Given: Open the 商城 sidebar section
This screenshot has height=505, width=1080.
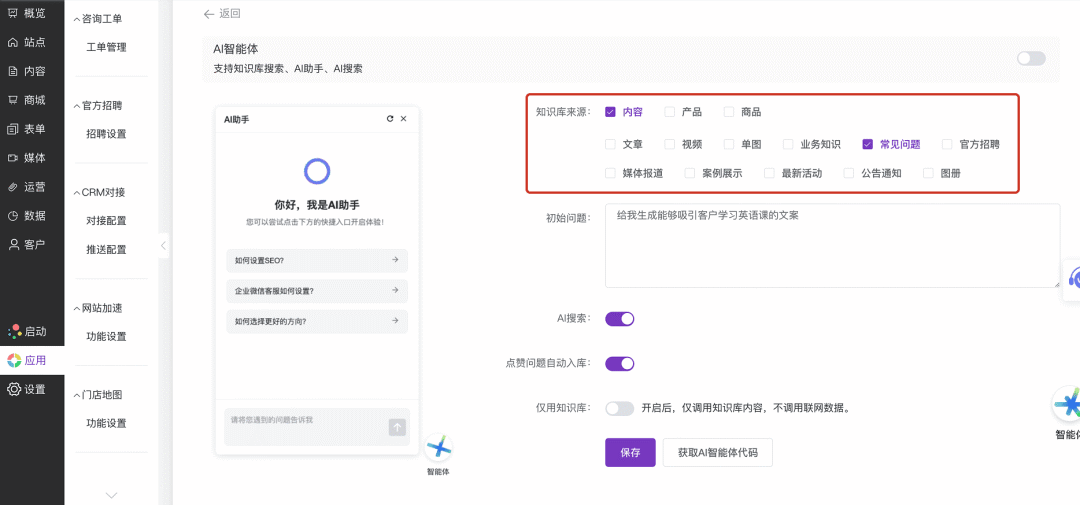Looking at the screenshot, I should (14, 100).
